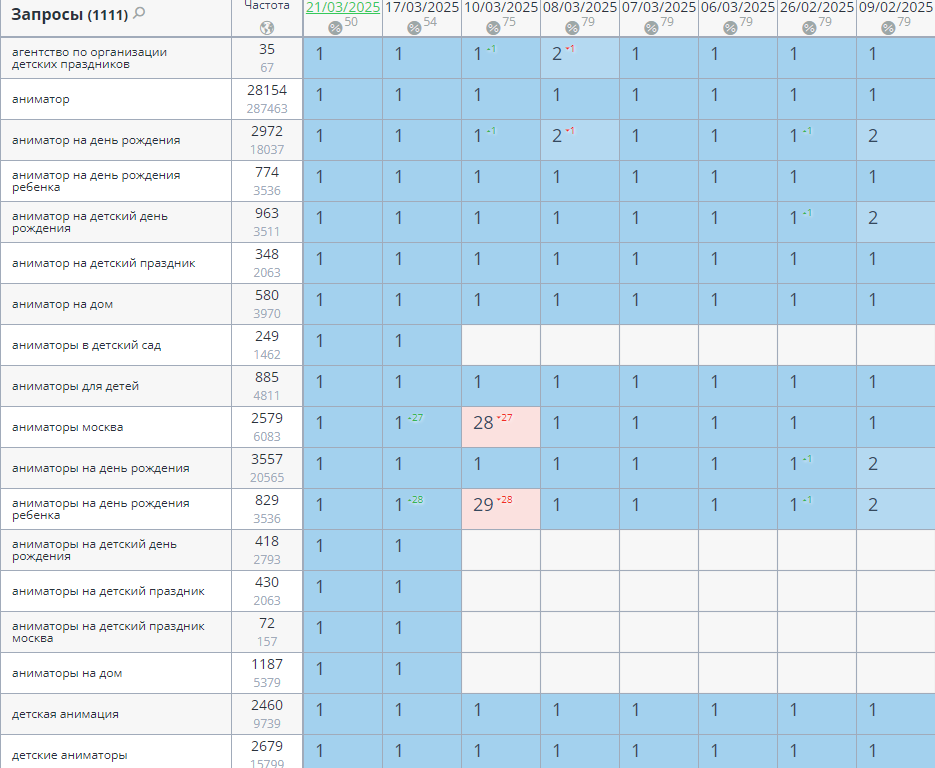
Task: Click 17/03/2025 cell with +28 change
Action: point(422,509)
